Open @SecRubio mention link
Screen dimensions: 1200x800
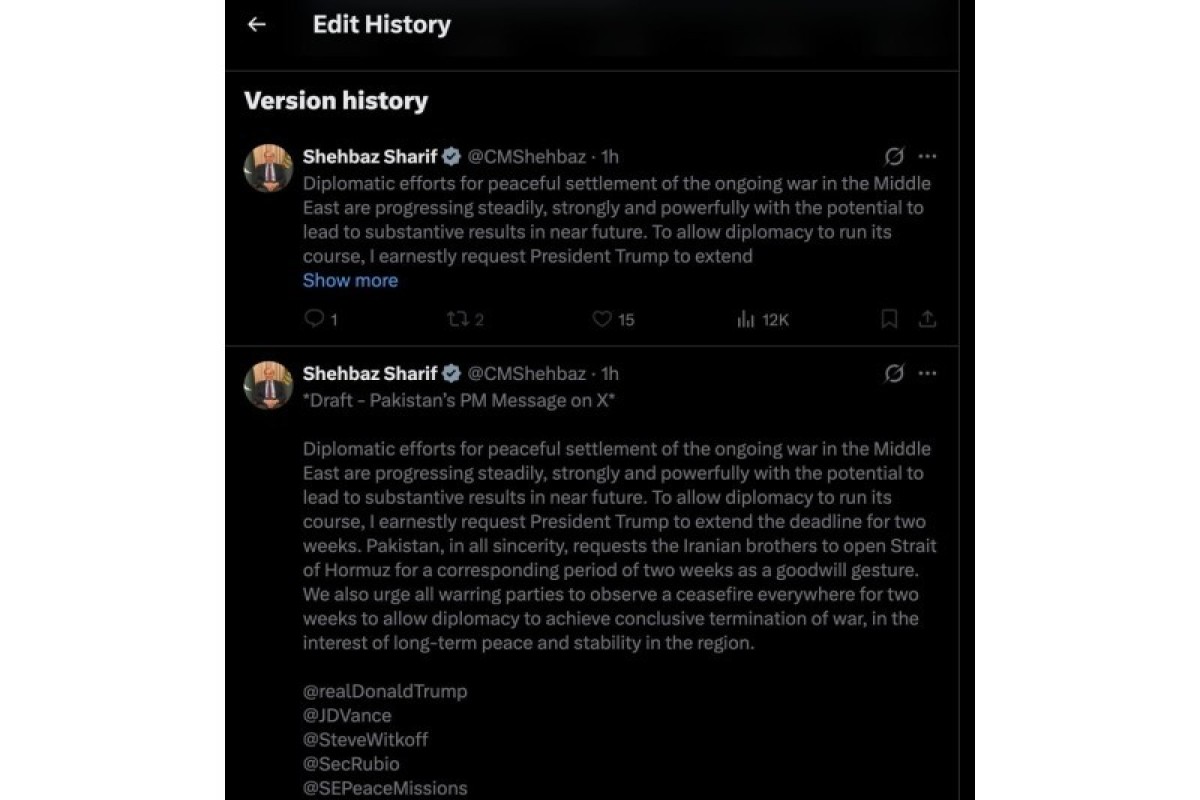pos(351,764)
